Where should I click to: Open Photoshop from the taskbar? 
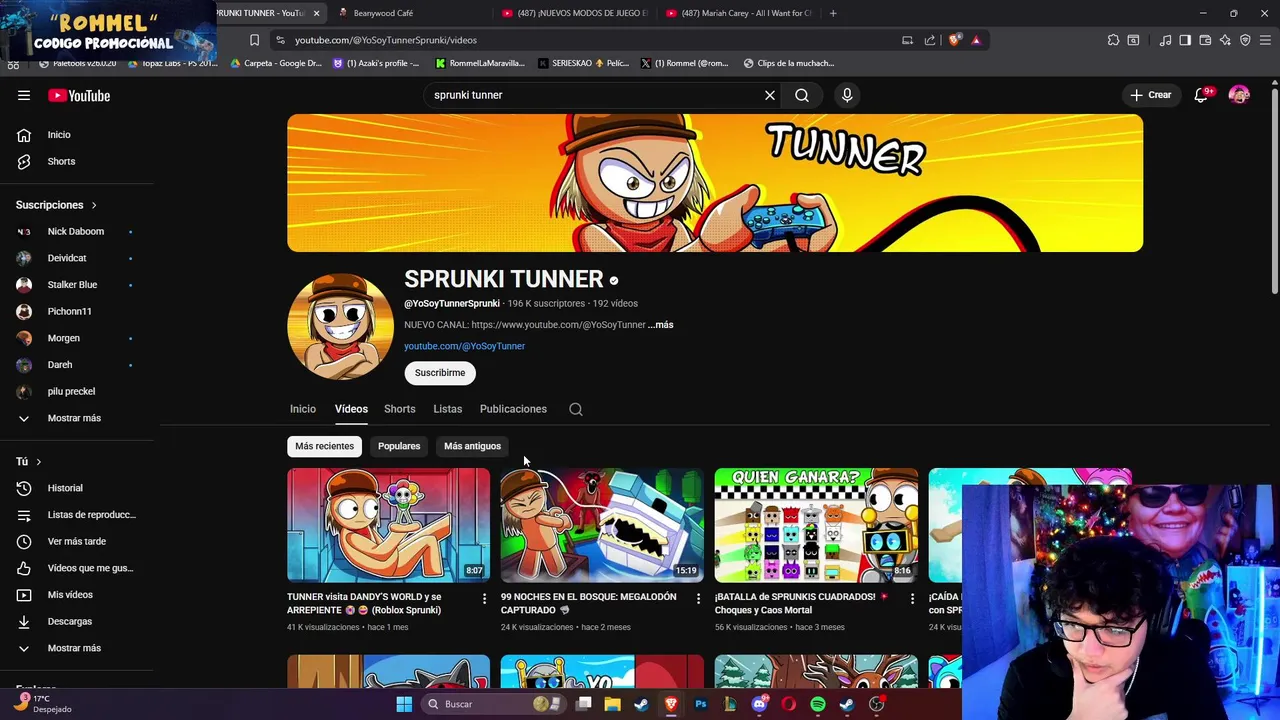tap(700, 704)
